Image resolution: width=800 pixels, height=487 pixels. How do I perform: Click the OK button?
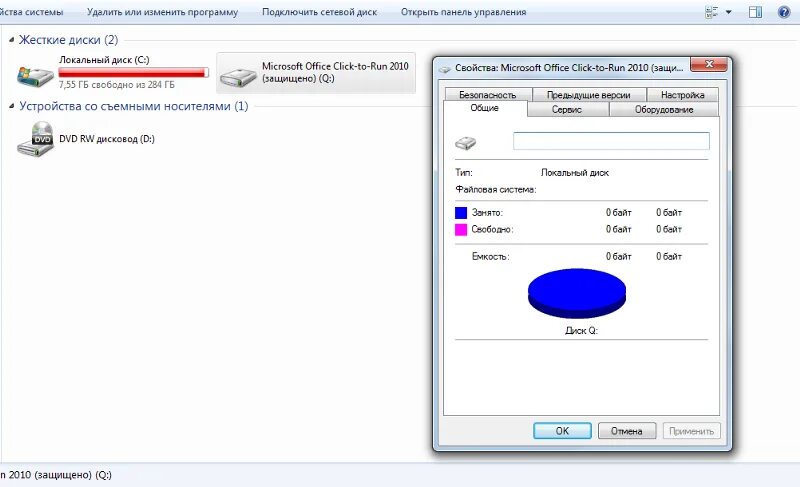562,431
